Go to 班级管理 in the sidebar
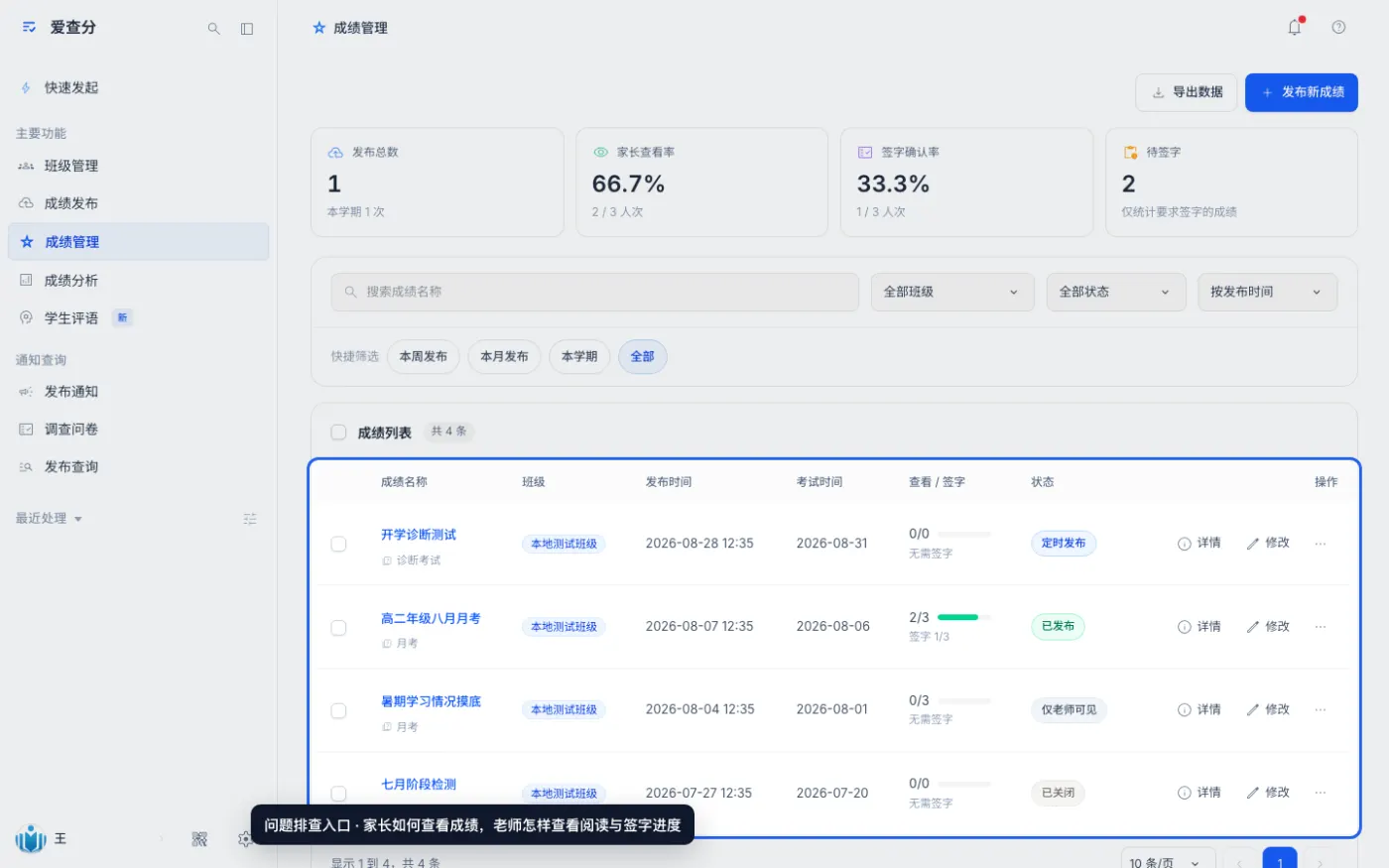This screenshot has width=1389, height=868. [138, 166]
